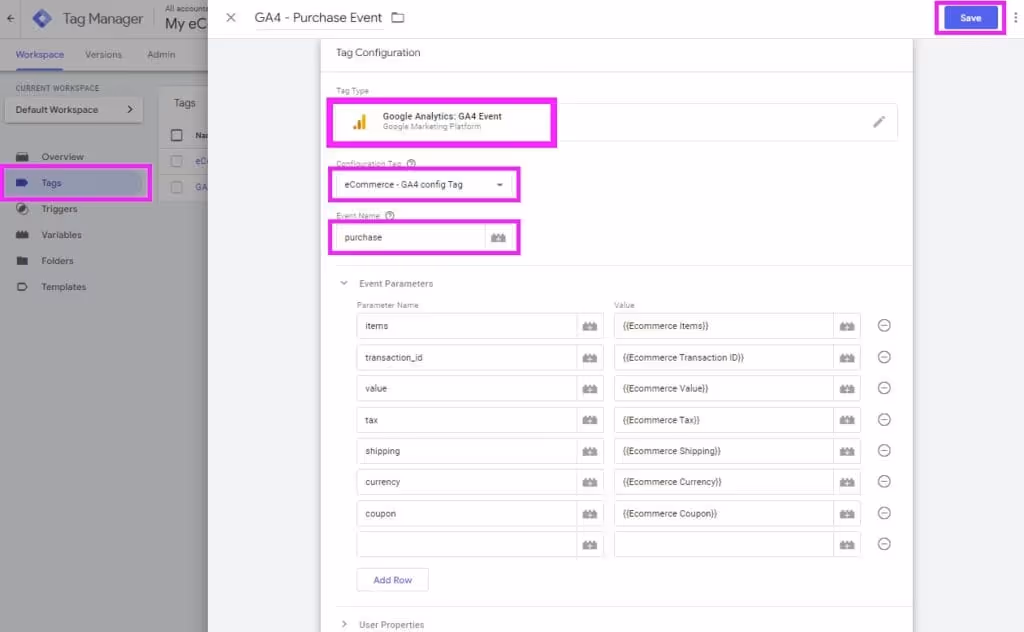
Task: Edit the transaction_id parameter name field
Action: coord(466,358)
